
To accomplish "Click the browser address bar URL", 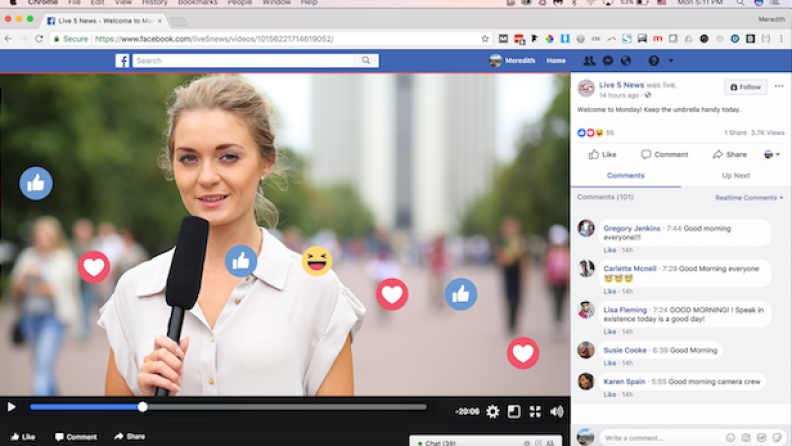I will [214, 39].
